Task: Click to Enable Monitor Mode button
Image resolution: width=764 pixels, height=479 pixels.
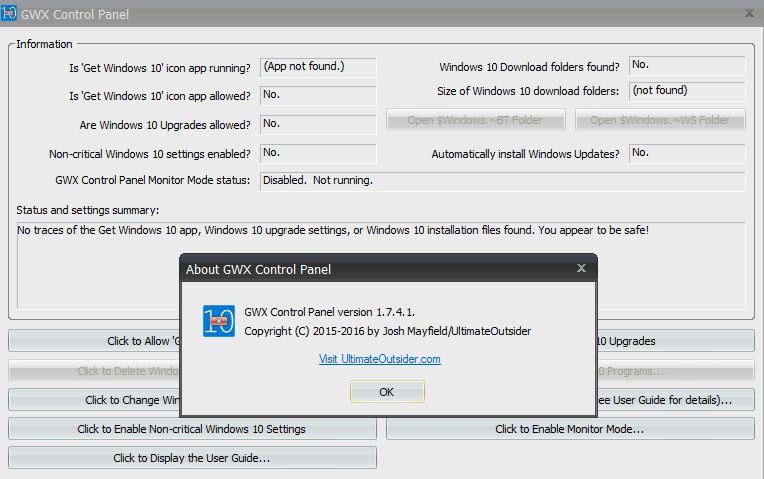Action: (x=570, y=429)
